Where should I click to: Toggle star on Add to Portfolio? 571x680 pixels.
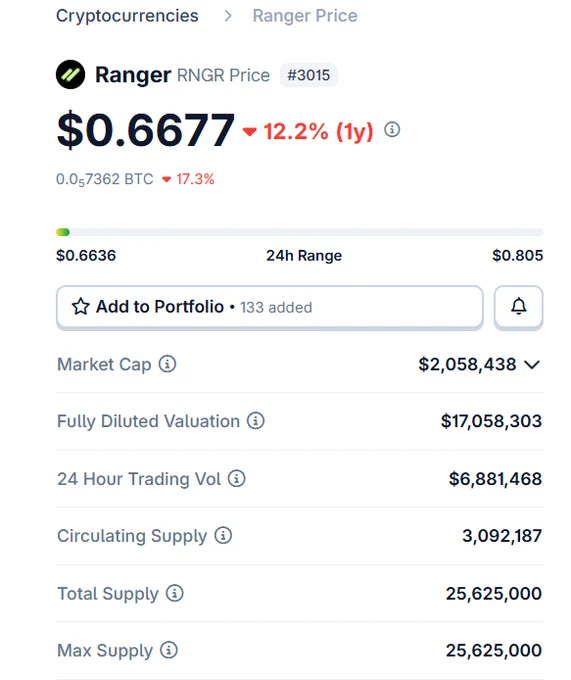click(81, 307)
